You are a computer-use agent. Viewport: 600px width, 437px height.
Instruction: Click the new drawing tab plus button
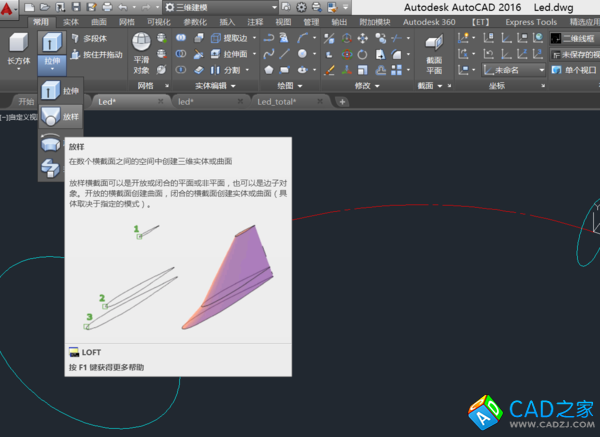pyautogui.click(x=342, y=102)
